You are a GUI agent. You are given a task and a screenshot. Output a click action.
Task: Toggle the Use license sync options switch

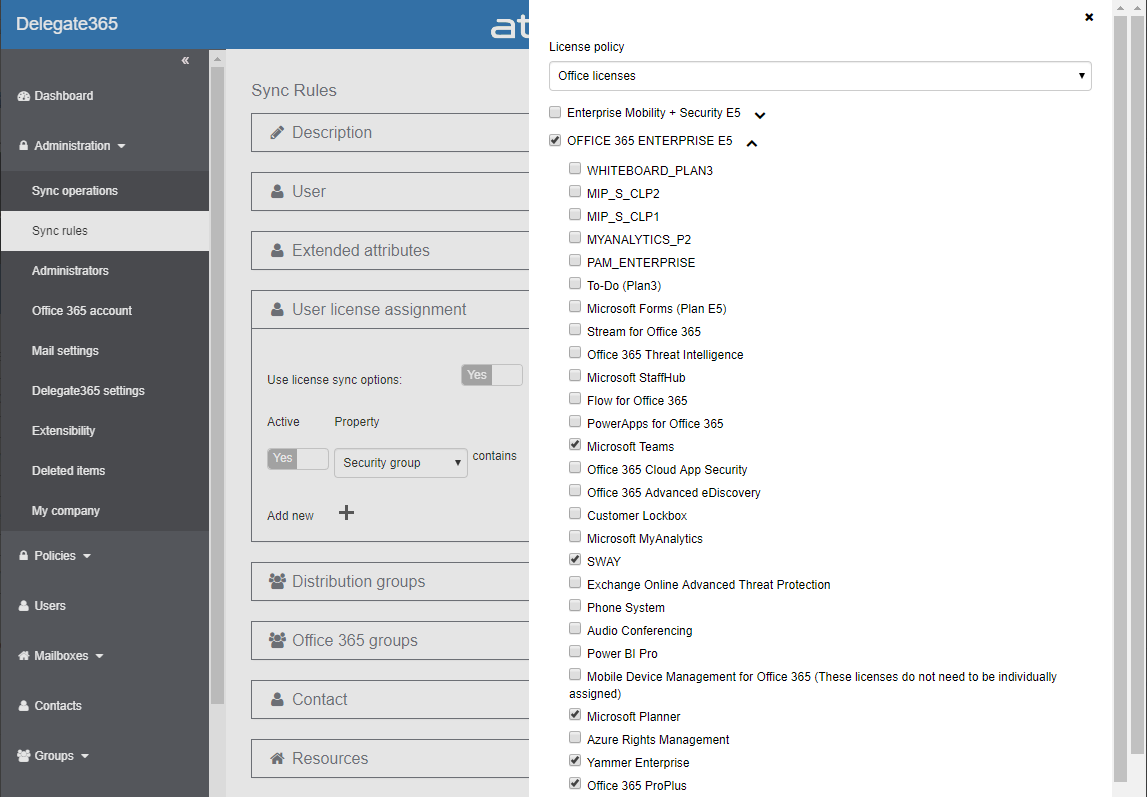pos(492,375)
